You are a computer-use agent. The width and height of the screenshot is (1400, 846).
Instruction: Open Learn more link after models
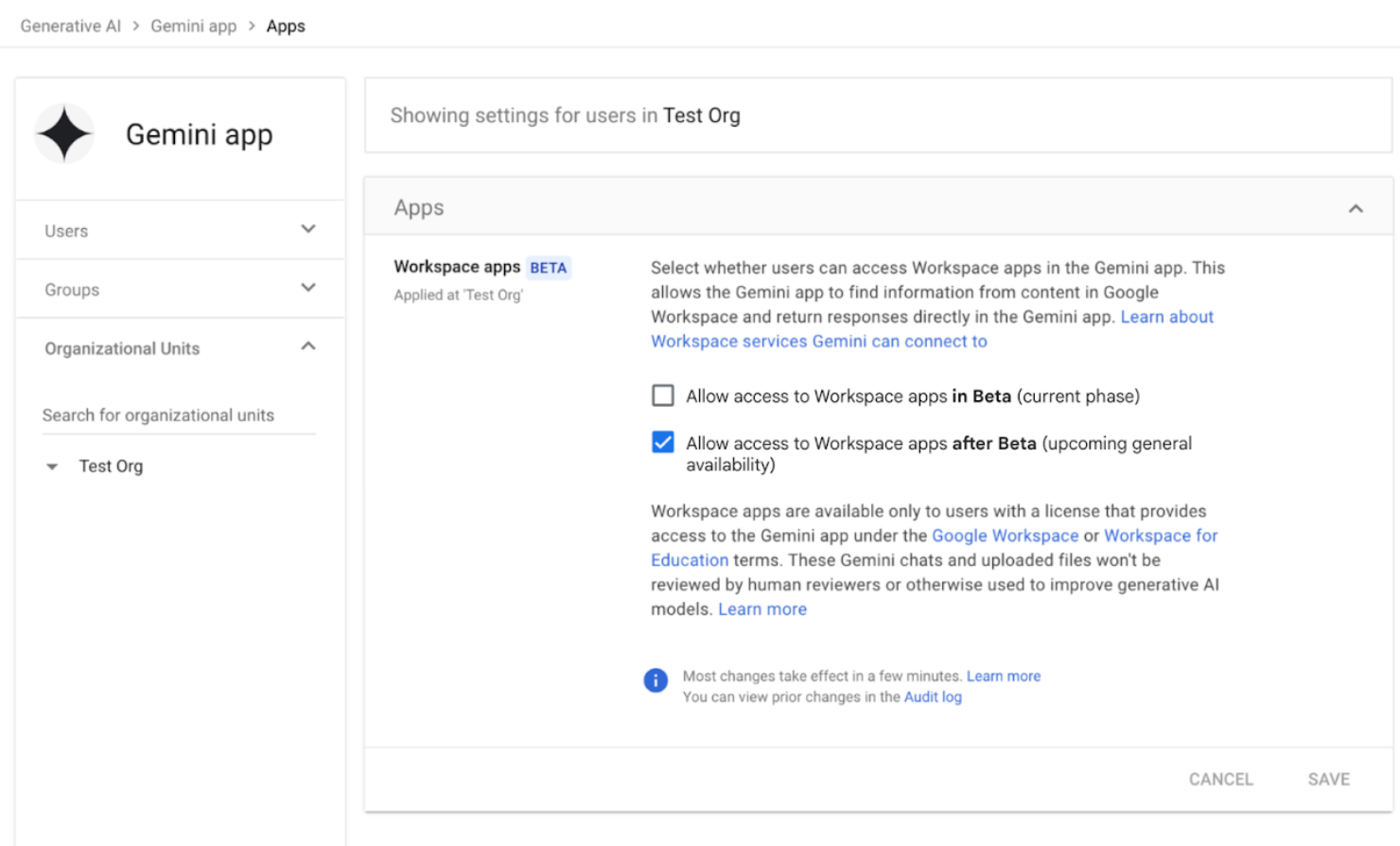[x=762, y=609]
